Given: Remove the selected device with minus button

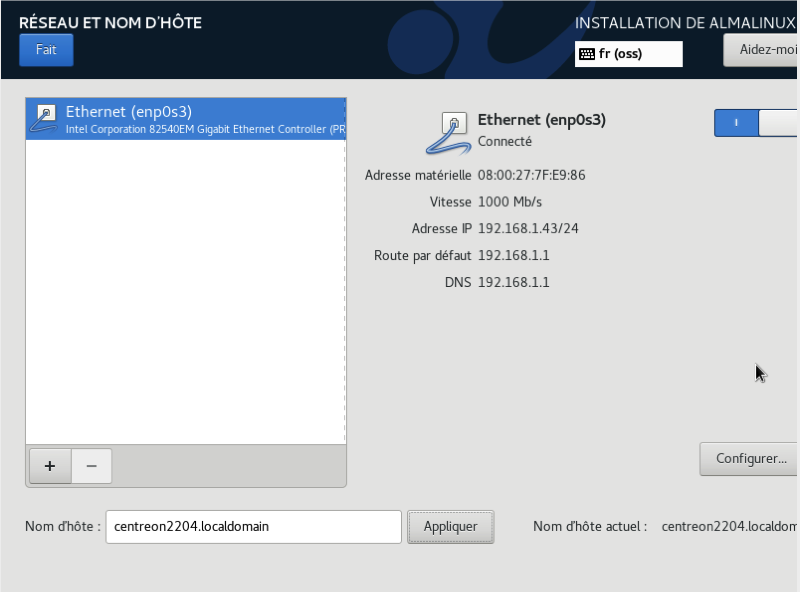Looking at the screenshot, I should (91, 466).
